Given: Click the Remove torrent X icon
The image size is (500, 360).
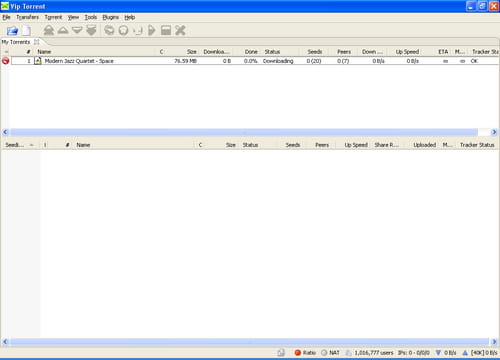Looking at the screenshot, I should click(x=180, y=30).
